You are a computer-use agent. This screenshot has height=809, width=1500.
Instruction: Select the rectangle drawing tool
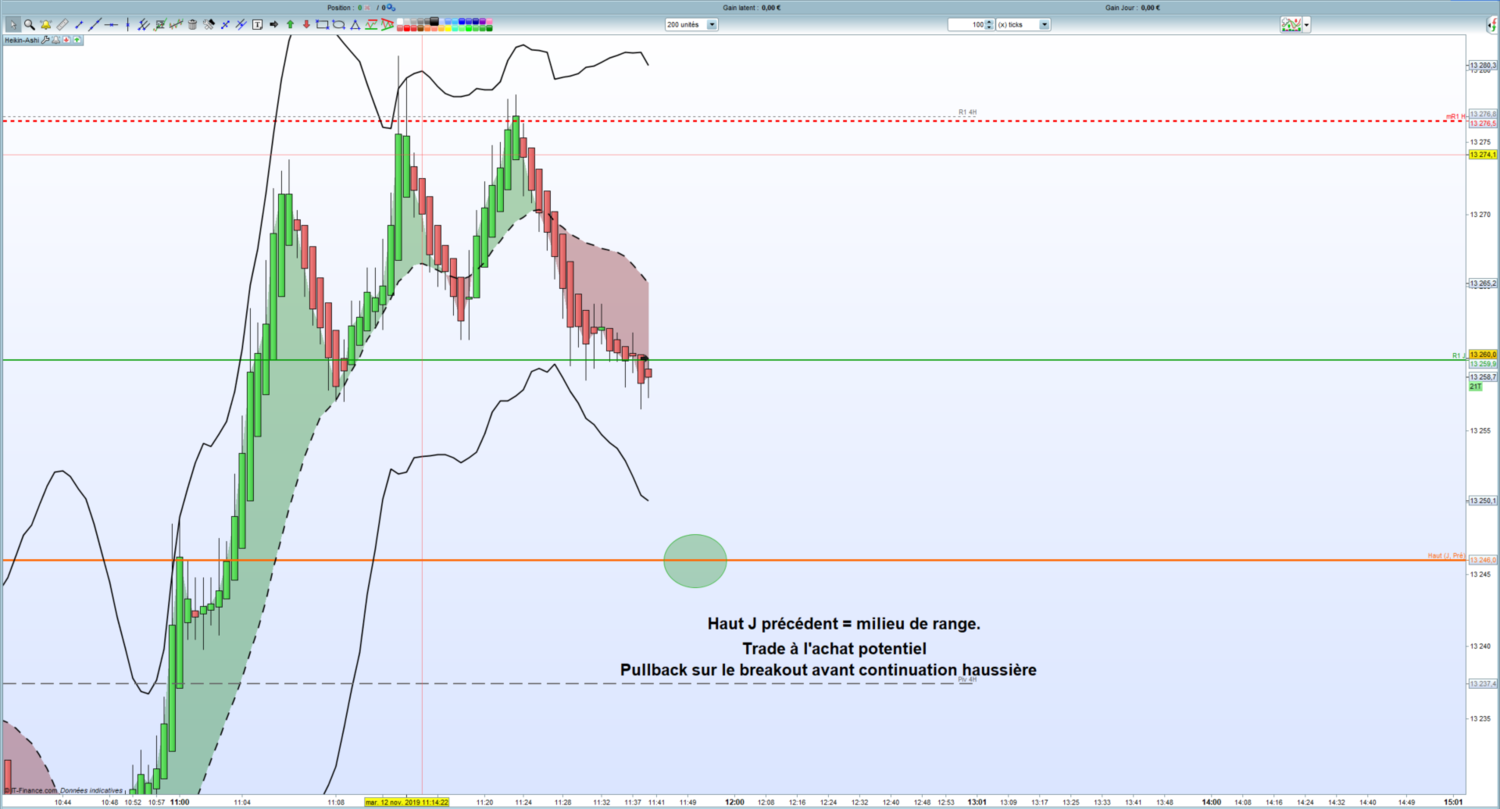point(322,24)
